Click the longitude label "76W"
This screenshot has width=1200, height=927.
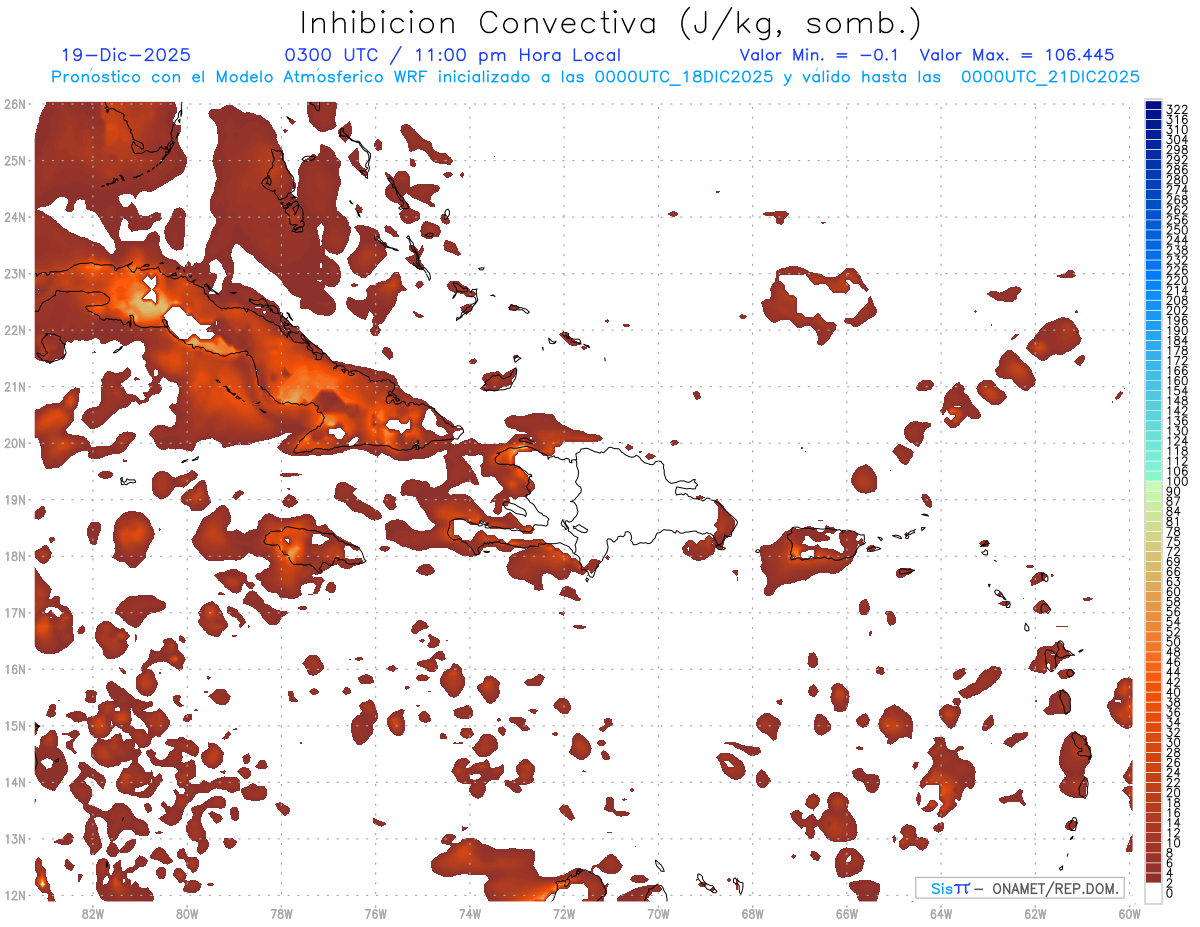point(375,912)
